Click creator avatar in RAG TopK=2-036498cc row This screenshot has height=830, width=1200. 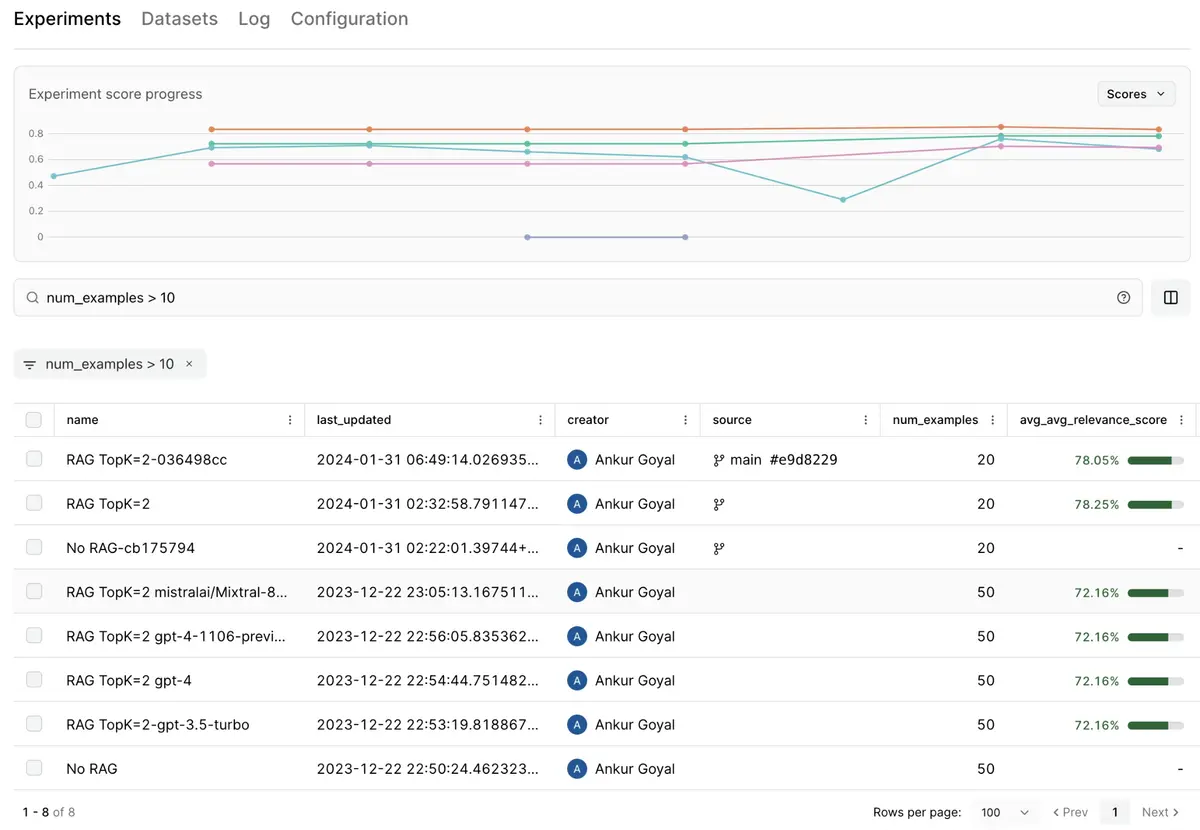(x=577, y=460)
